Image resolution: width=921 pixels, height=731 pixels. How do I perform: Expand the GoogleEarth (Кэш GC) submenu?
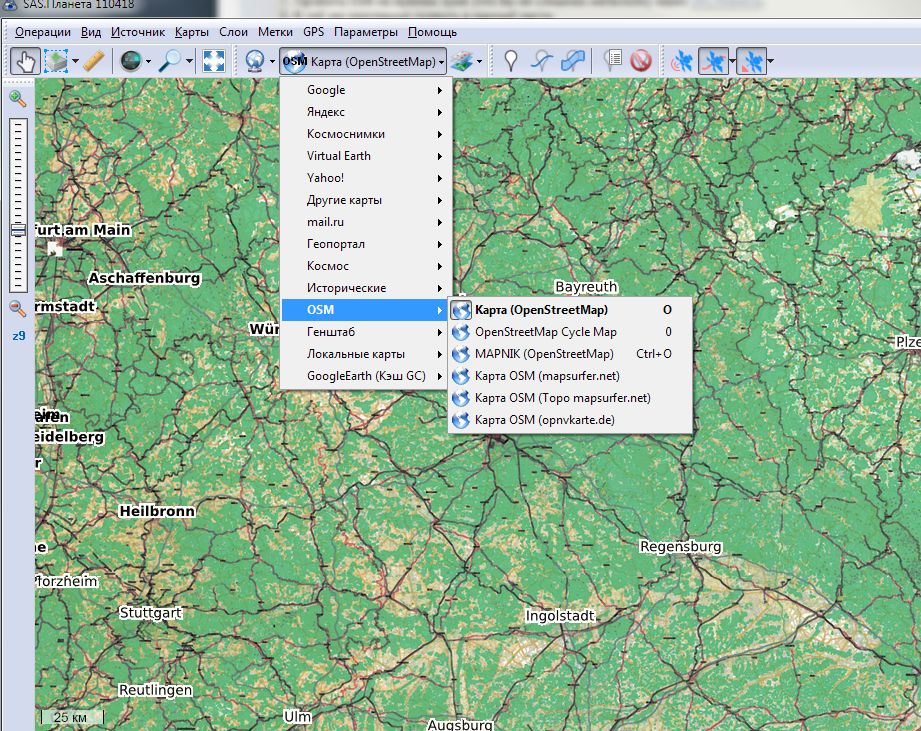pyautogui.click(x=366, y=376)
